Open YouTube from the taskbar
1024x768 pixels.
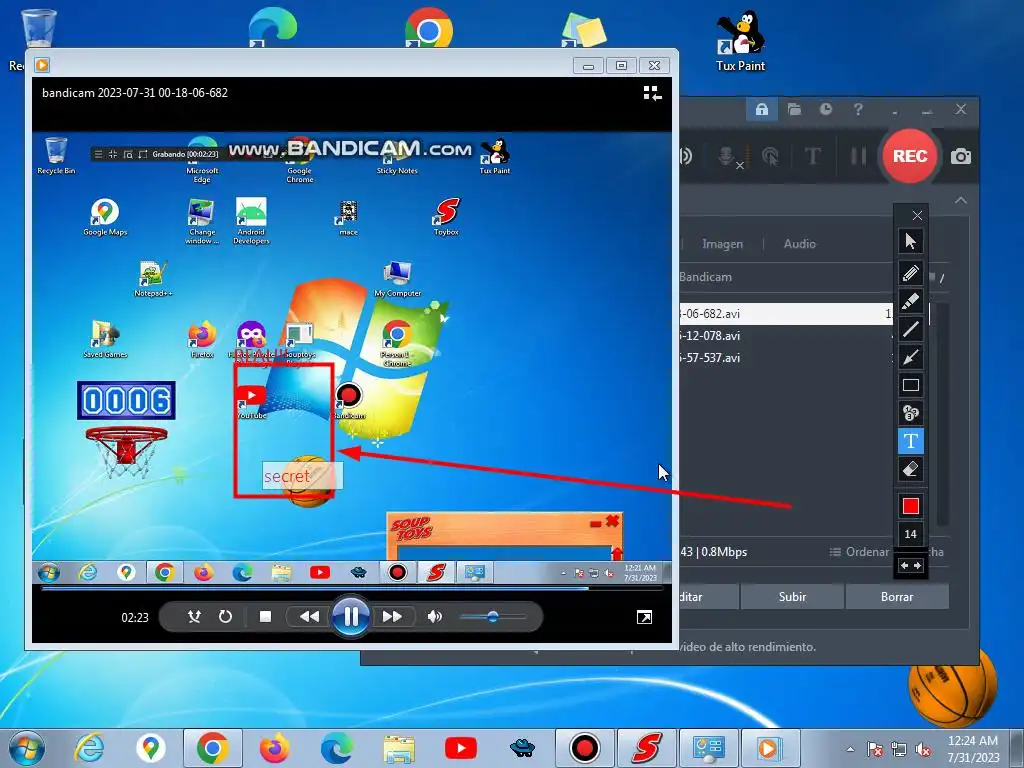(x=460, y=748)
